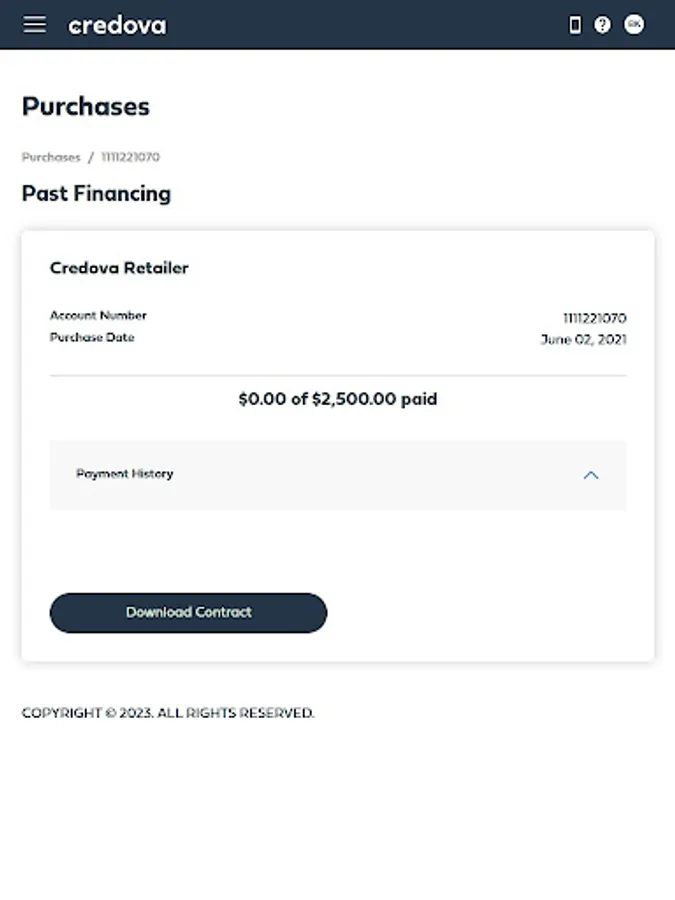Collapse Payment History with the chevron arrow
Image resolution: width=675 pixels, height=900 pixels.
(591, 475)
